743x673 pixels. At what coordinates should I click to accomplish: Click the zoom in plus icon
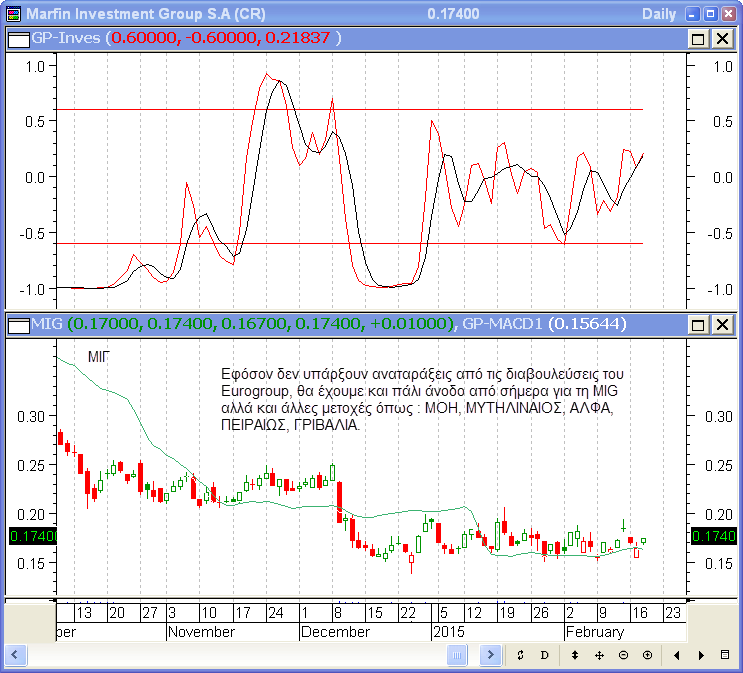[x=647, y=655]
